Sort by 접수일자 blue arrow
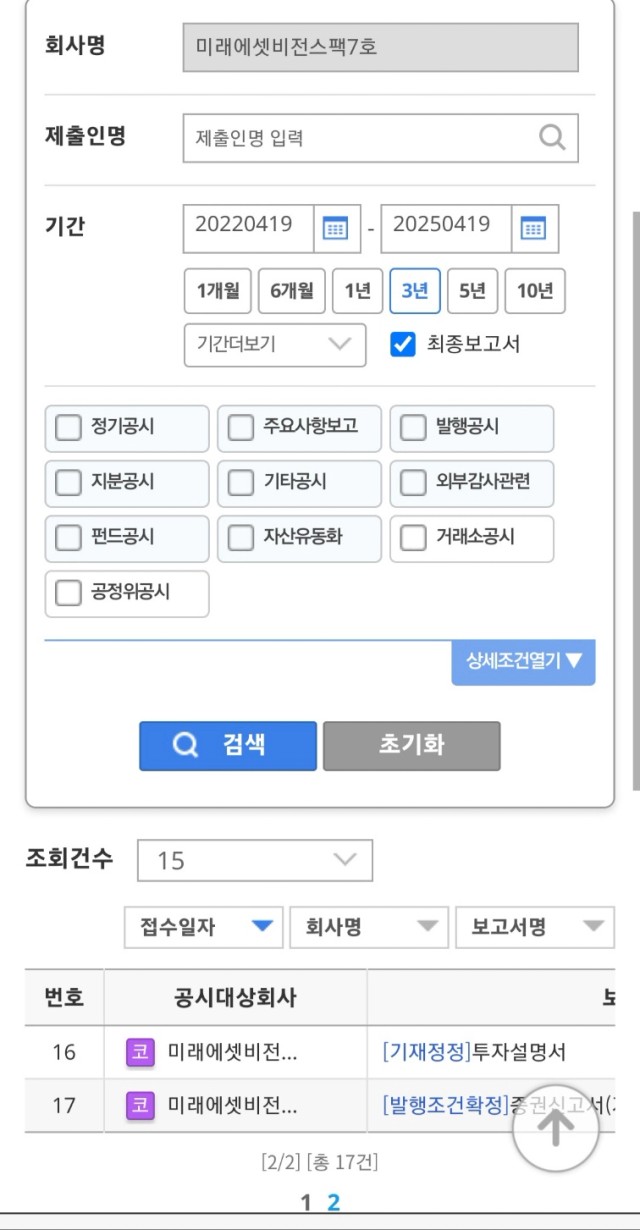640x1230 pixels. [x=262, y=927]
